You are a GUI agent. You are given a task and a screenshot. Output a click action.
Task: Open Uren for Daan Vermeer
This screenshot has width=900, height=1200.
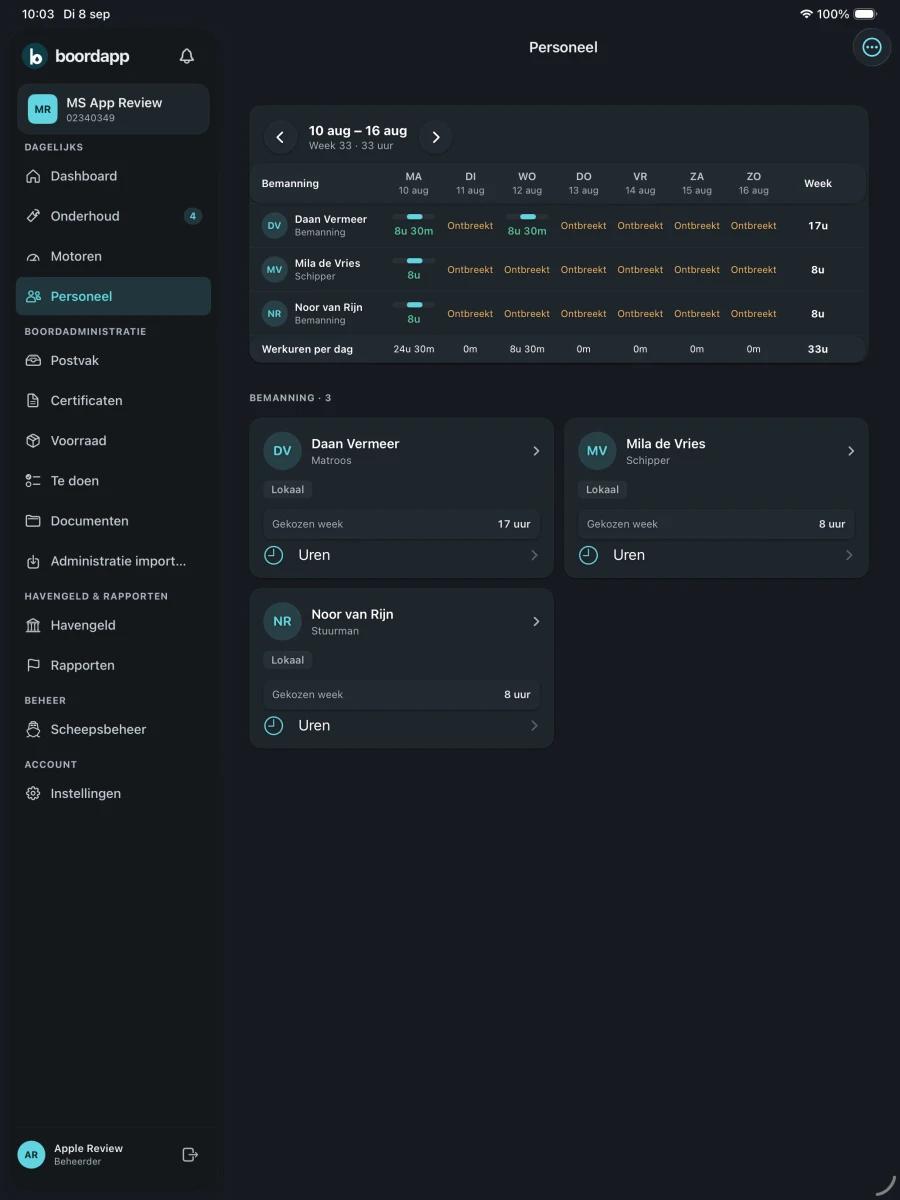[401, 555]
